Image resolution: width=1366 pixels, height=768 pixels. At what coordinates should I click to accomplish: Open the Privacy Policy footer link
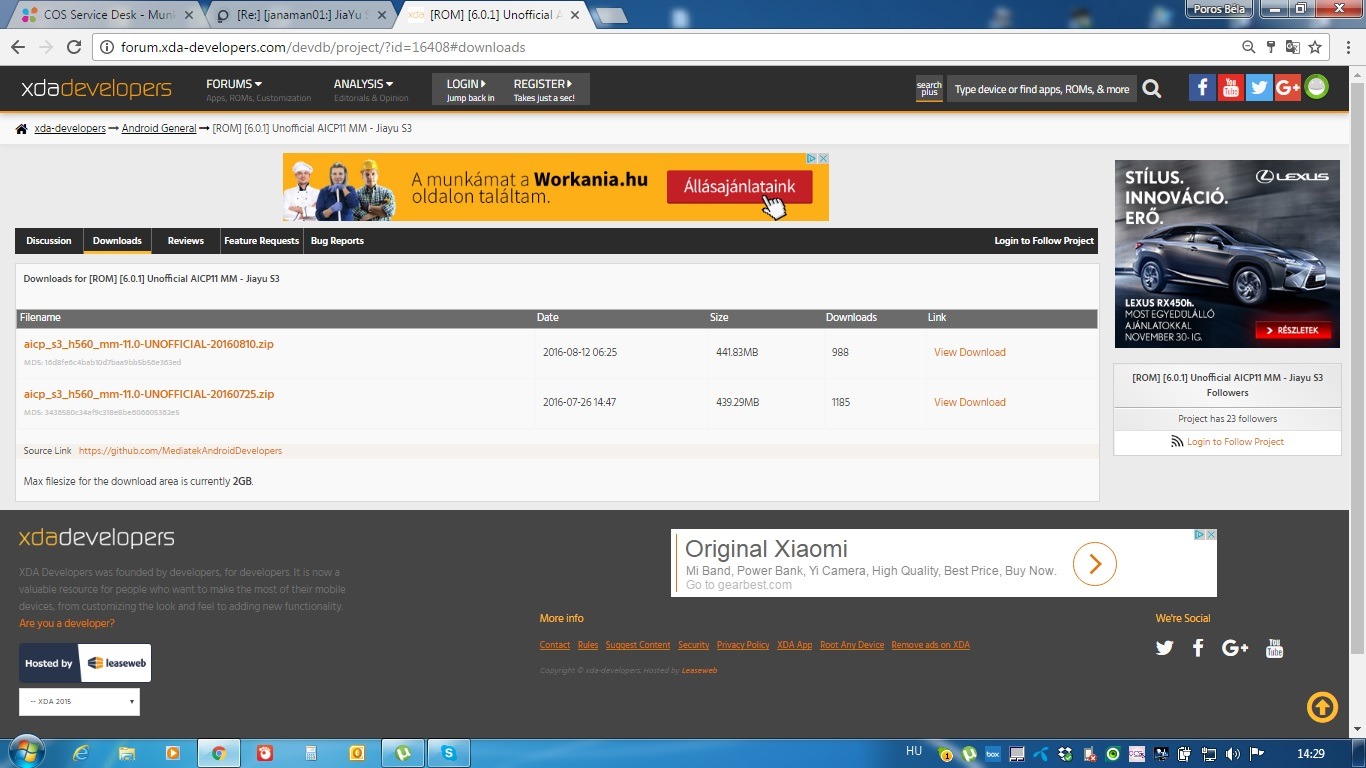743,645
